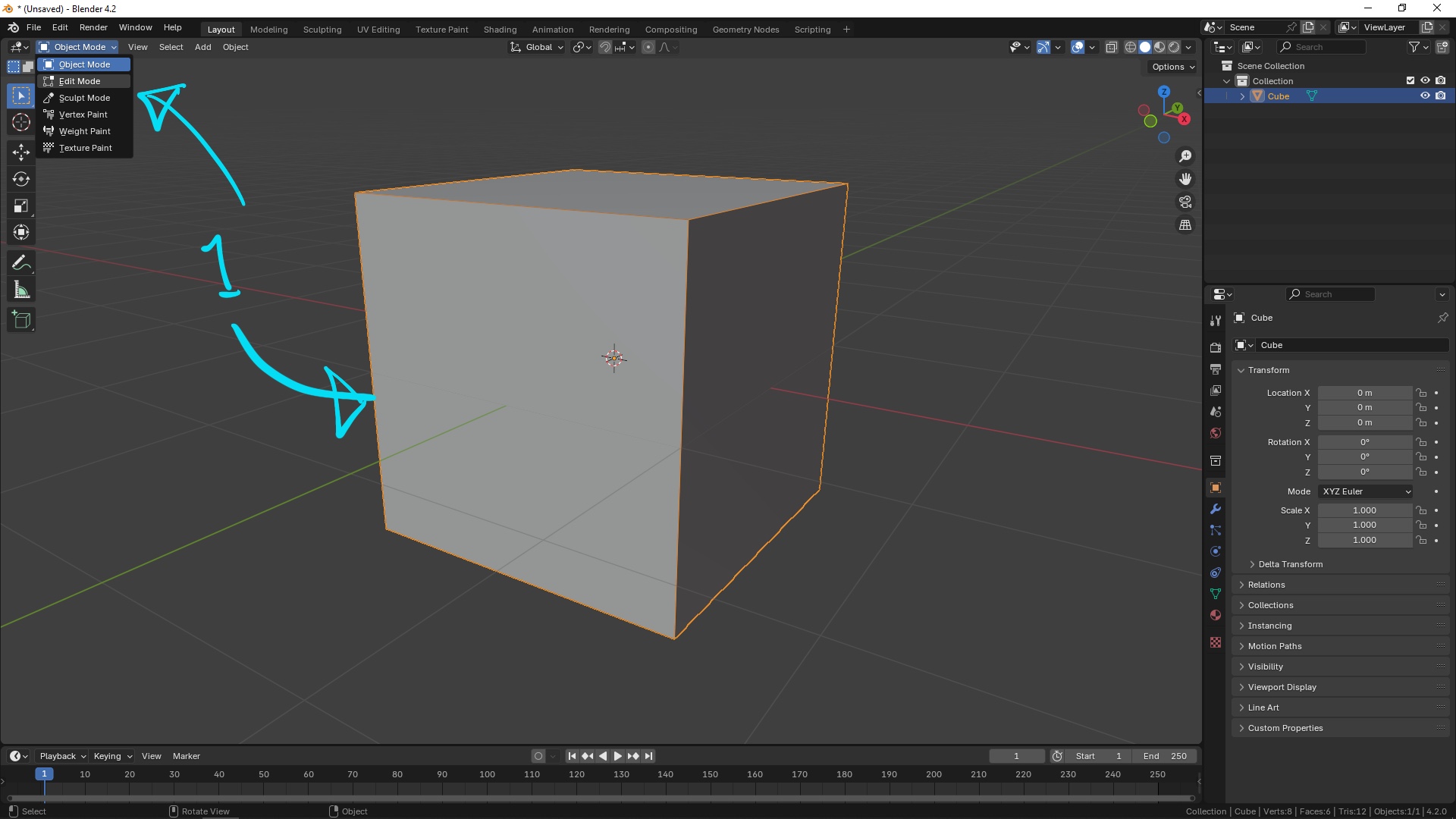Toggle camera view icon
Image resolution: width=1456 pixels, height=819 pixels.
(x=1185, y=202)
